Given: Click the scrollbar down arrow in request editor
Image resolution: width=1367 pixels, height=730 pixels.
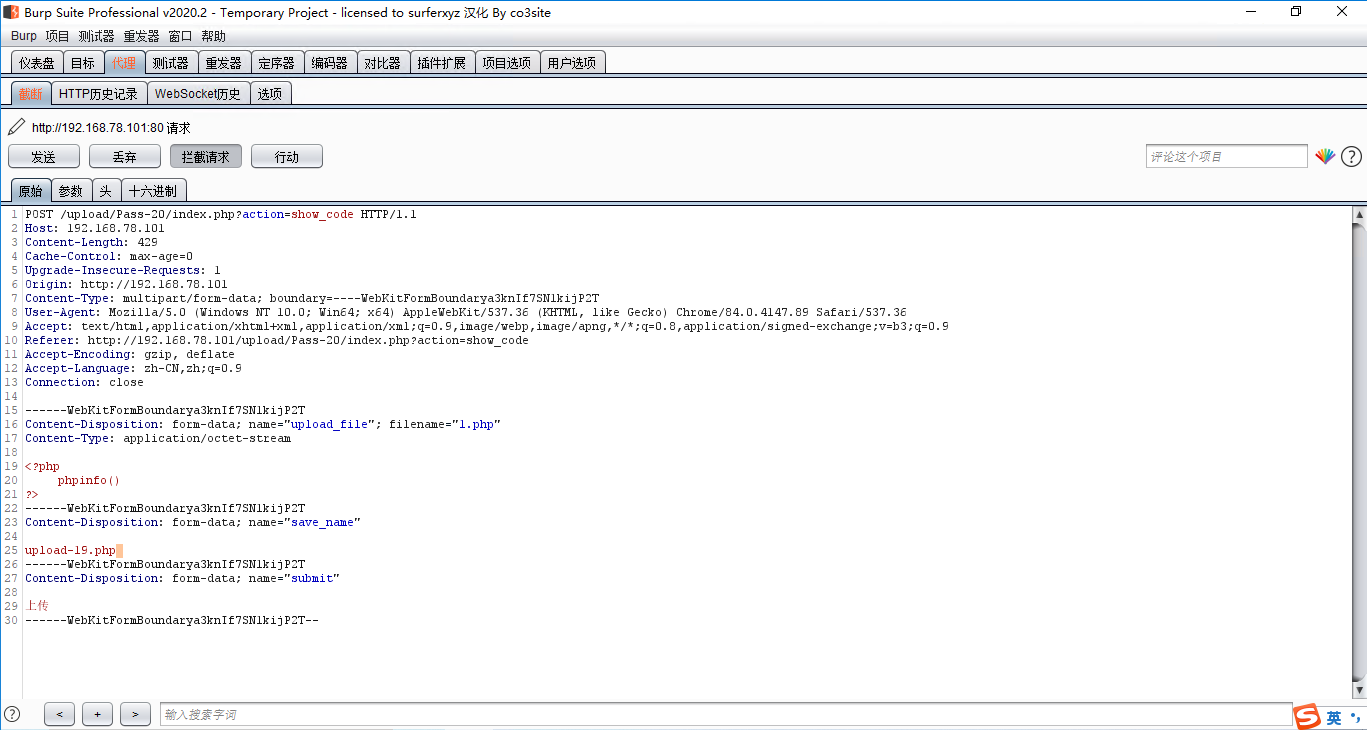Looking at the screenshot, I should (x=1359, y=691).
